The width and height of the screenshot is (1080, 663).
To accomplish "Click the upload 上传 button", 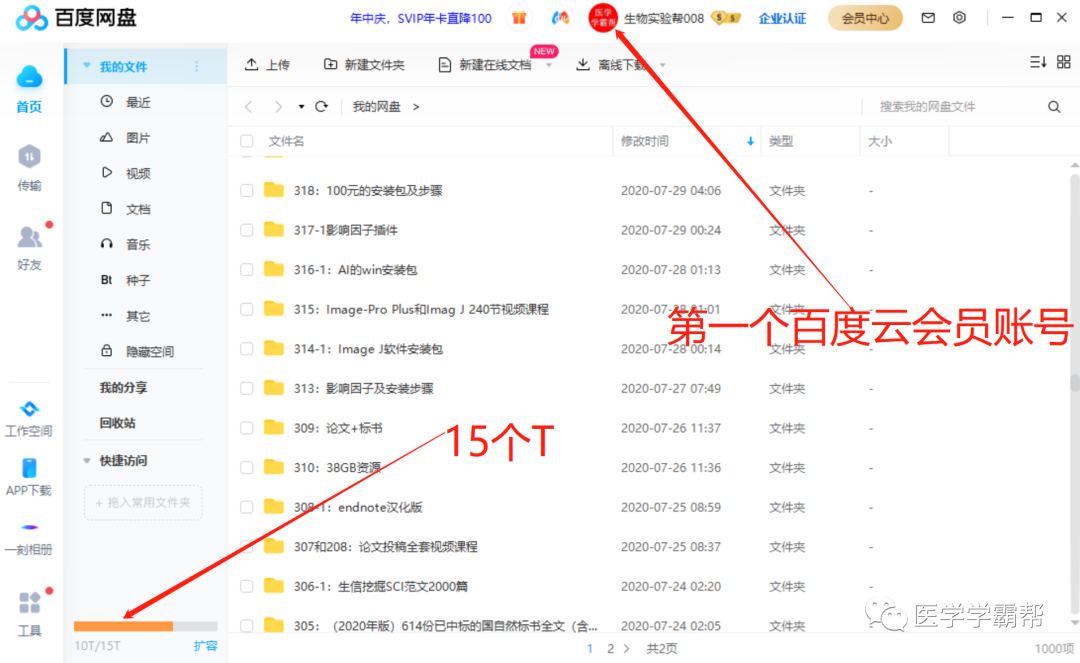I will click(267, 65).
